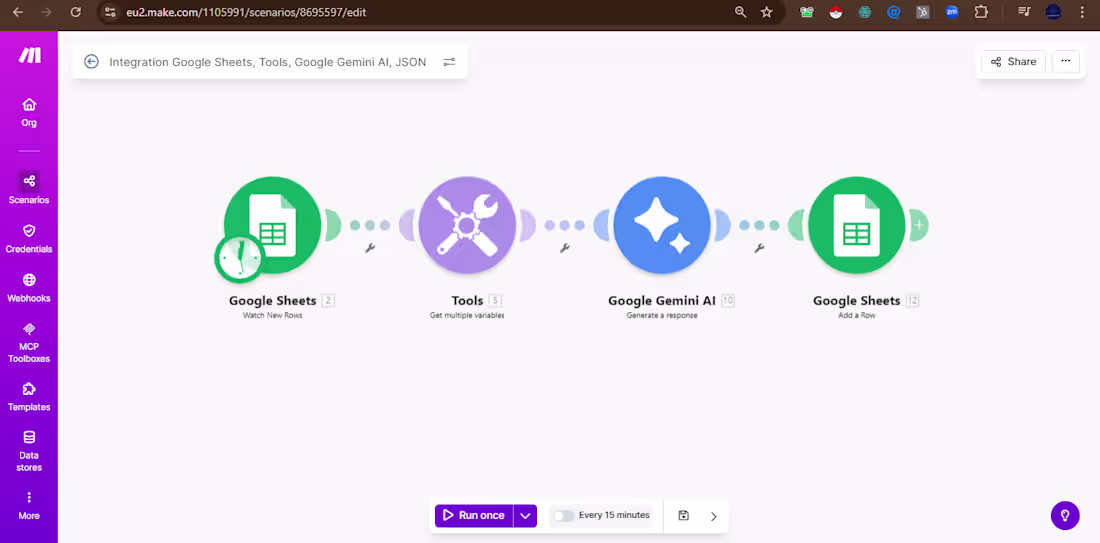Select the Tools module
Viewport: 1100px width, 543px height.
click(x=467, y=225)
